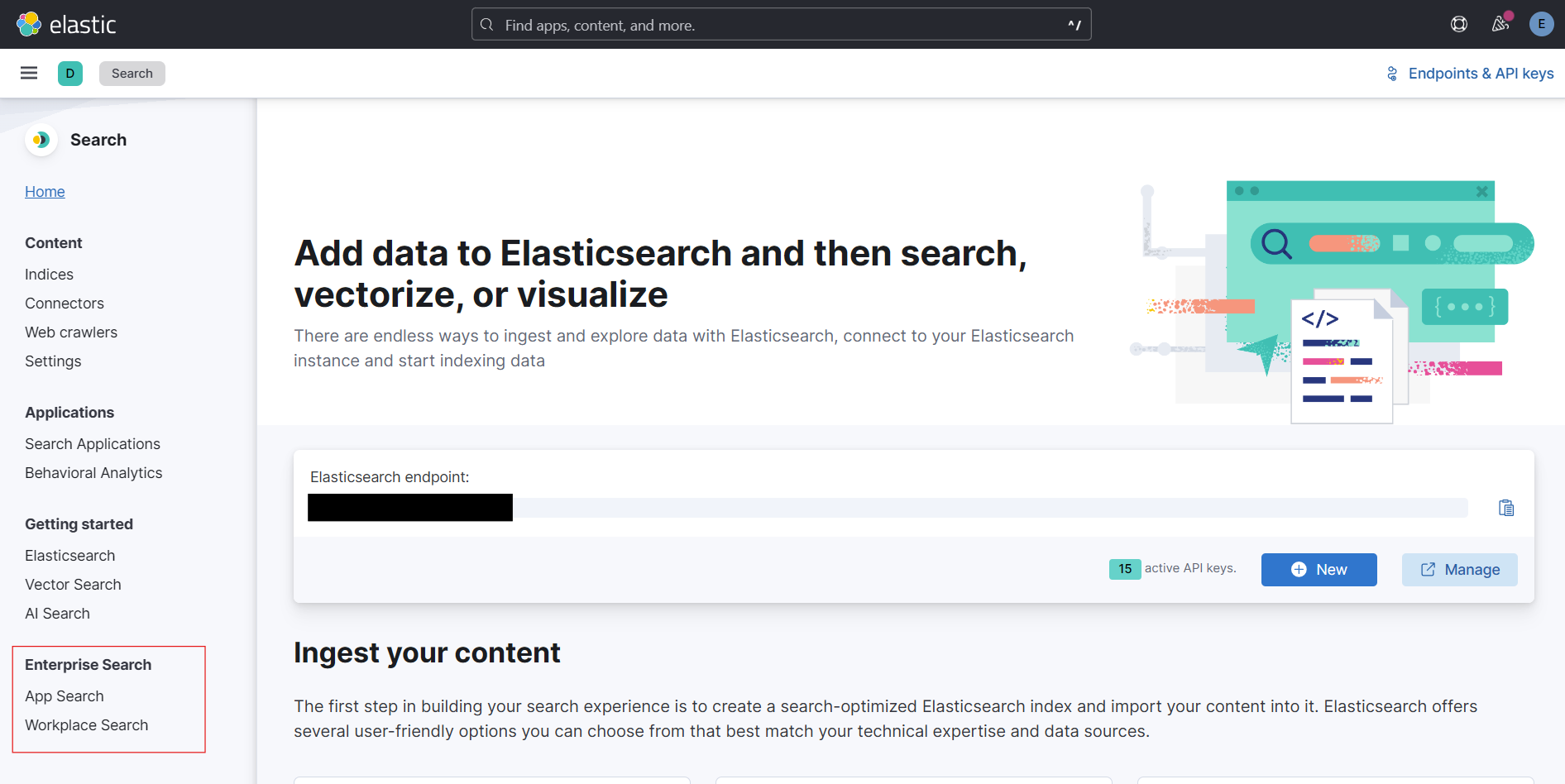Open App Search under Enterprise Search
Viewport: 1565px width, 784px height.
65,696
